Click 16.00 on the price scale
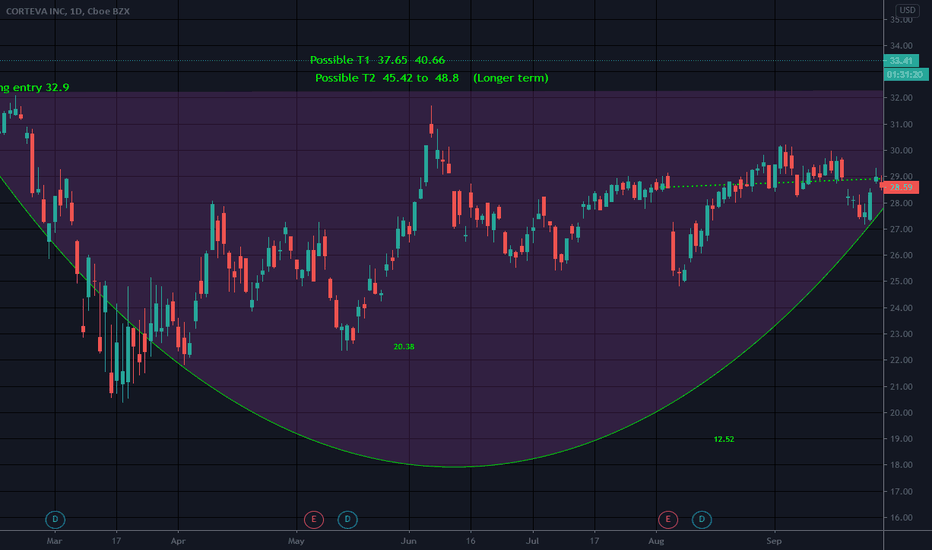The width and height of the screenshot is (932, 550). coord(901,517)
